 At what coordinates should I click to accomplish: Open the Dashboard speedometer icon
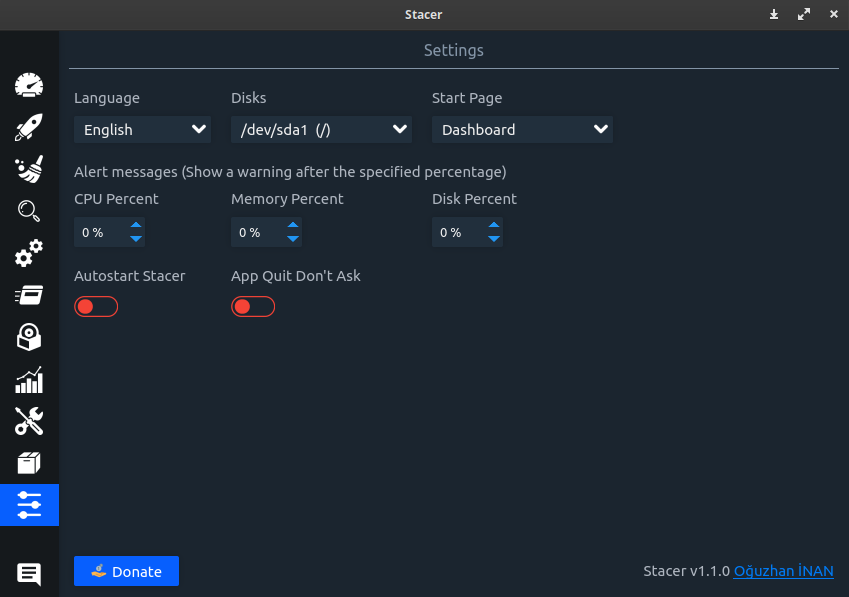[x=29, y=86]
